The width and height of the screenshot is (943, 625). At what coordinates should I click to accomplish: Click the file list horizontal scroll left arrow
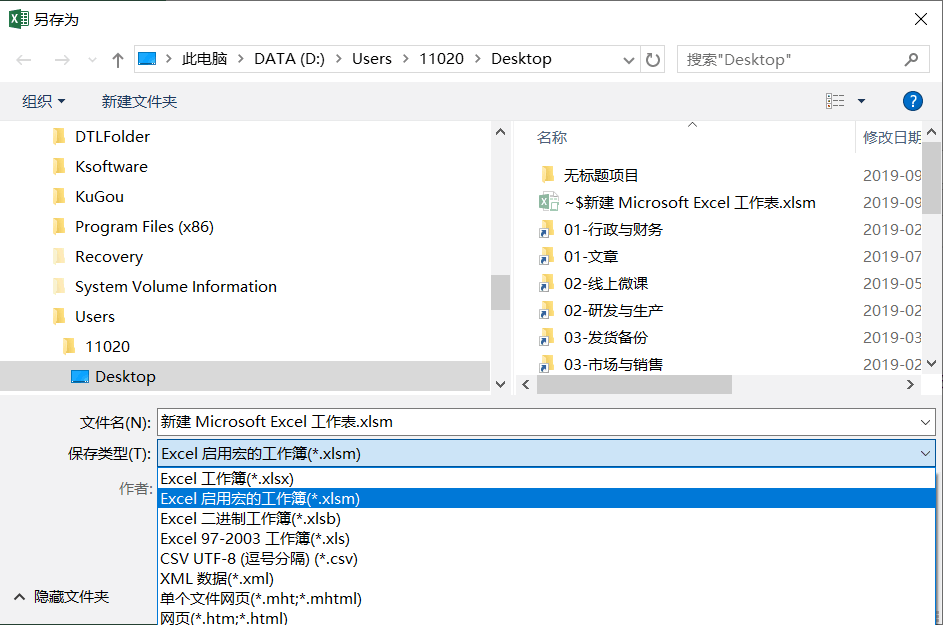coord(526,384)
